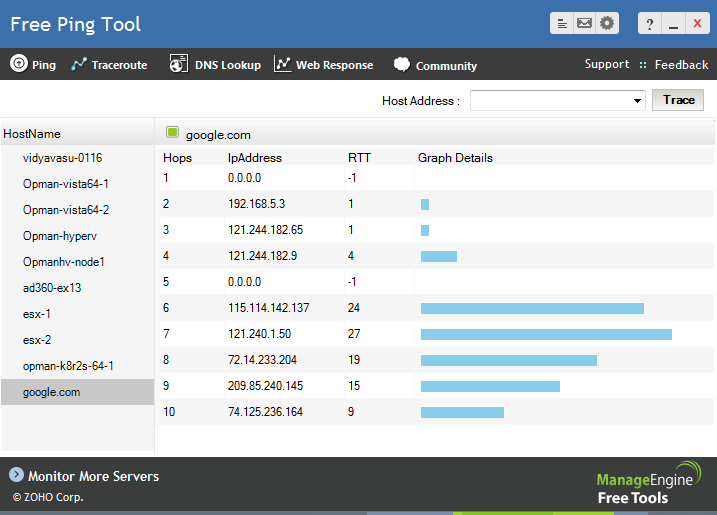Click the Ping target icon
This screenshot has width=717, height=515.
pos(19,64)
